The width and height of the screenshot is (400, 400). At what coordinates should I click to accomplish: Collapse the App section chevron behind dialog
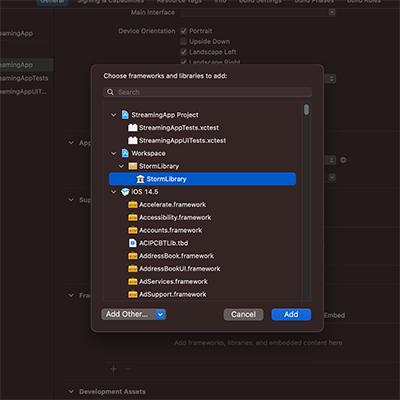point(71,143)
